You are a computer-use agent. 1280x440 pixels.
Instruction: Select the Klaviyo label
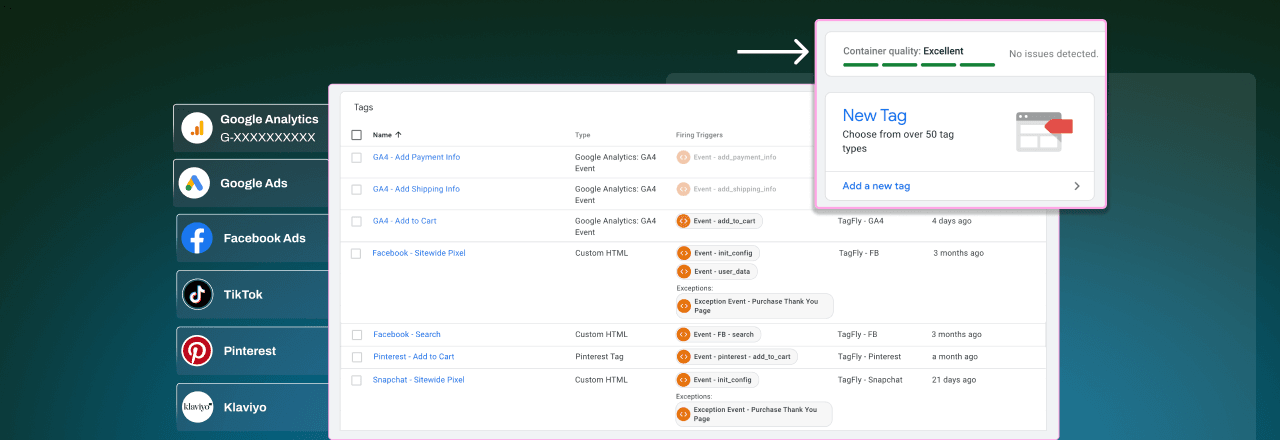tap(245, 407)
